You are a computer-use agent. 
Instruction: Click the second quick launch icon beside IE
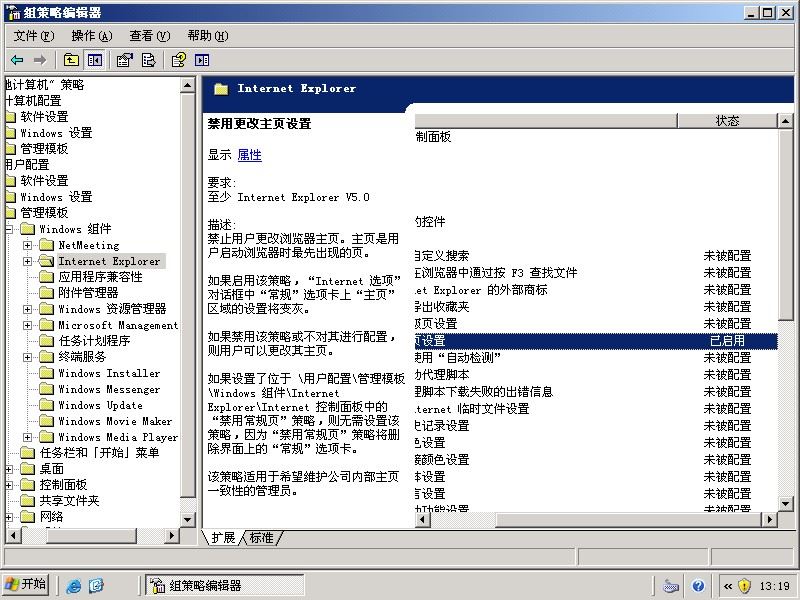96,586
